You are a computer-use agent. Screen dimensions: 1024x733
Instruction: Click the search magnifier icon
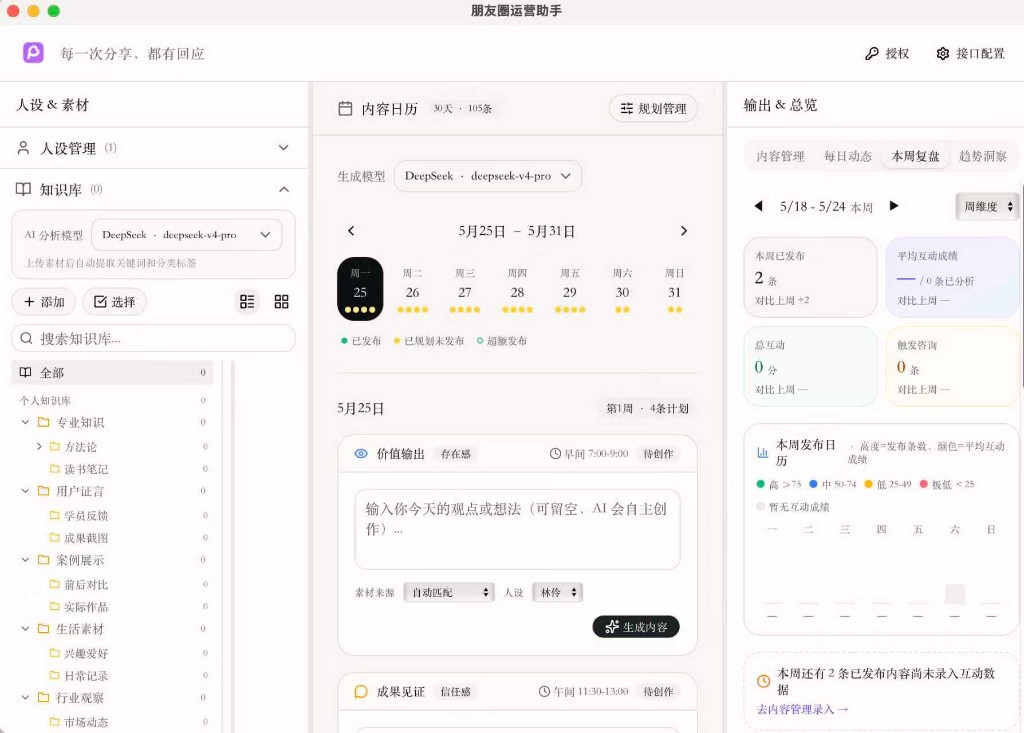click(26, 338)
